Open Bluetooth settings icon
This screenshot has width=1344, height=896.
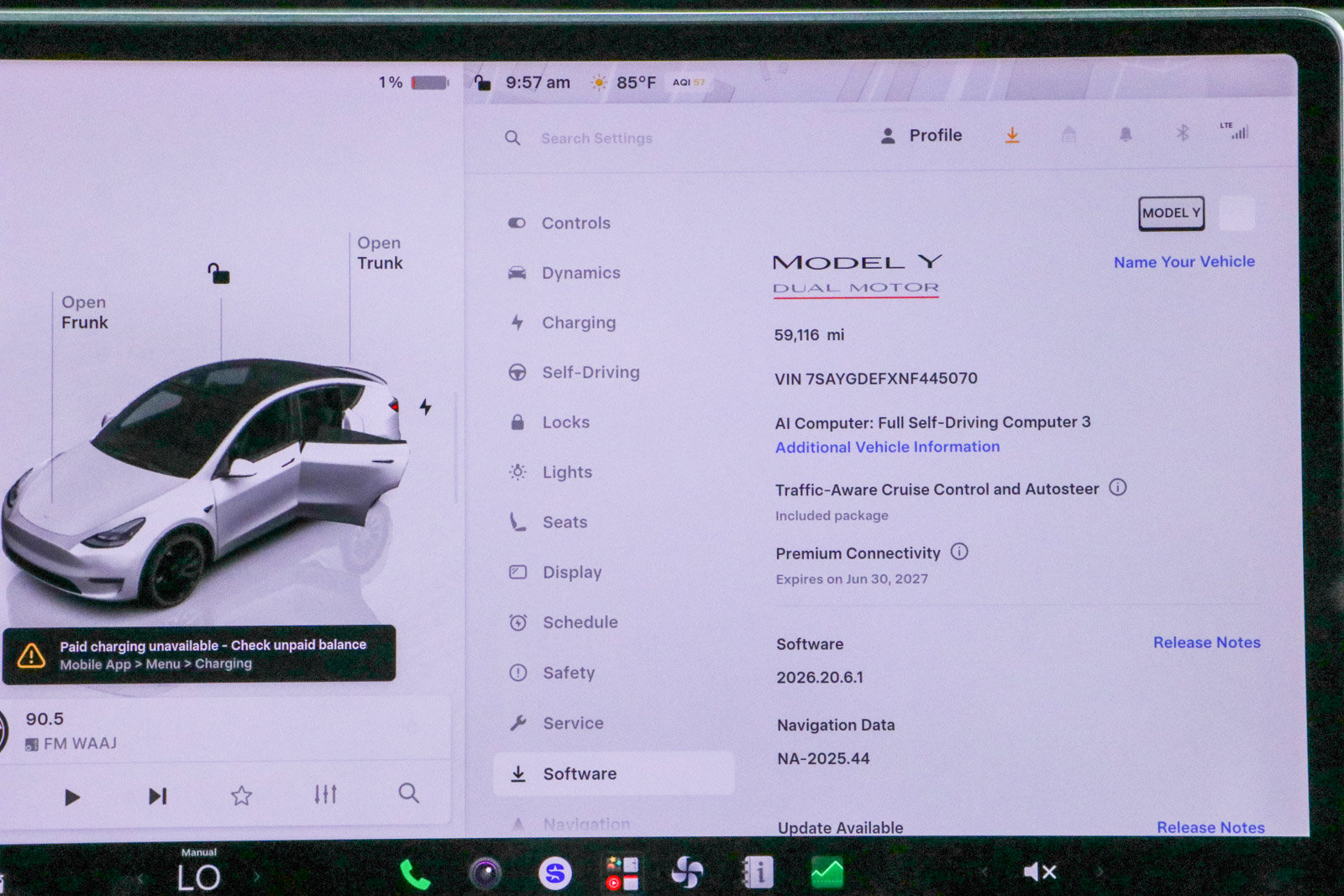coord(1182,133)
